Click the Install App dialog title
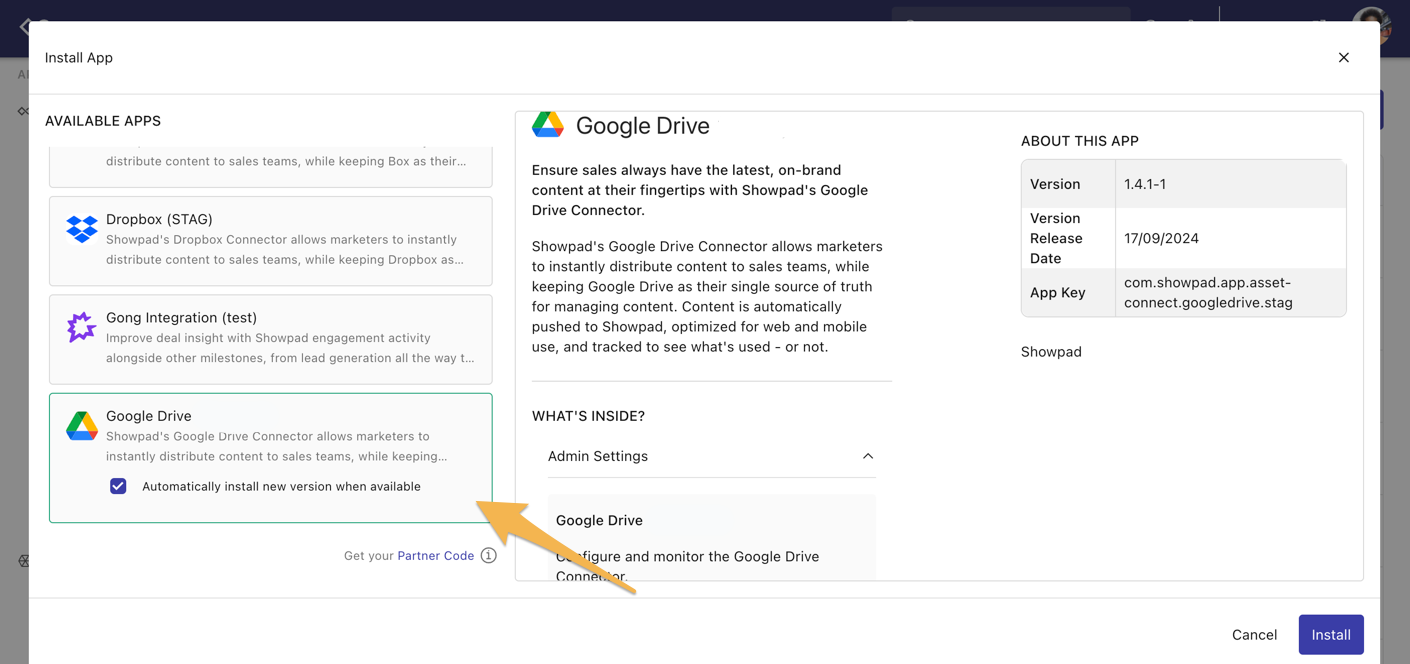Image resolution: width=1410 pixels, height=664 pixels. (79, 58)
